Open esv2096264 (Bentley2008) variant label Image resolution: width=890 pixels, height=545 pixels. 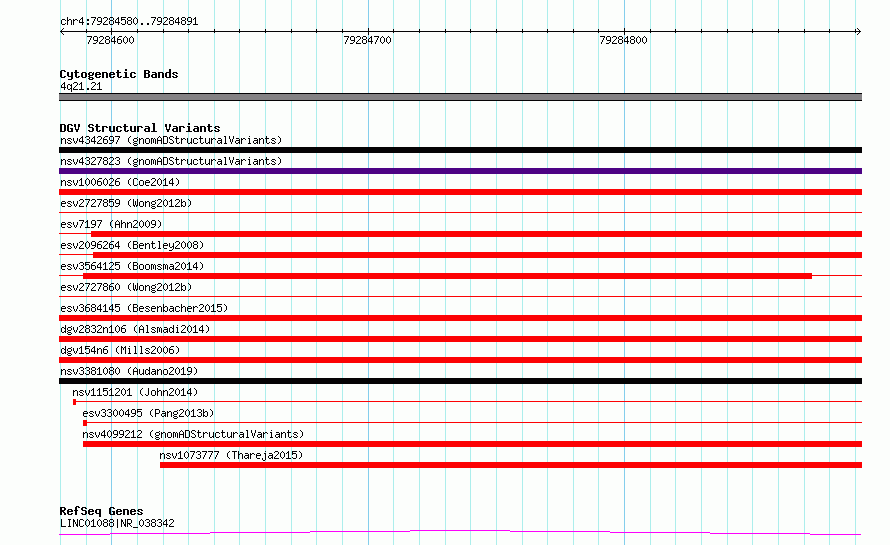[132, 245]
